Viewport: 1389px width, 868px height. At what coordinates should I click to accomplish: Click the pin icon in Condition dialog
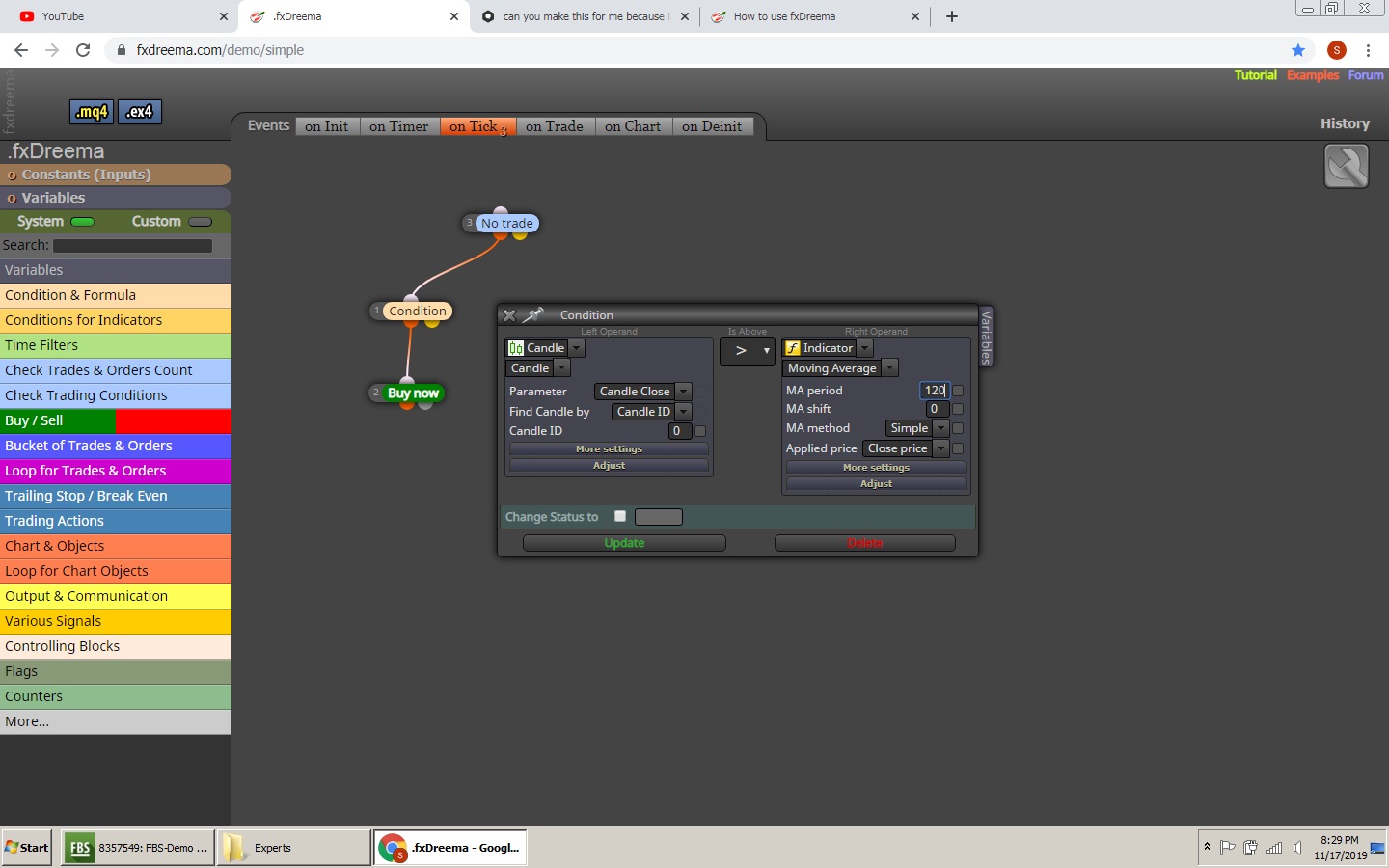tap(533, 314)
